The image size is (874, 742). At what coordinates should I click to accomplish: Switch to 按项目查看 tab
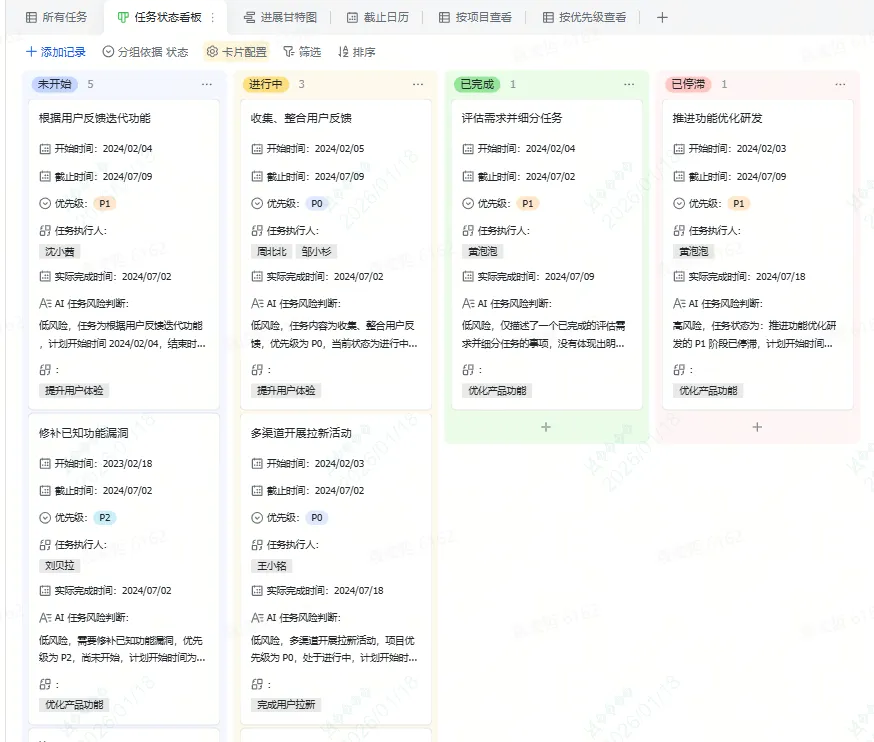click(x=475, y=17)
